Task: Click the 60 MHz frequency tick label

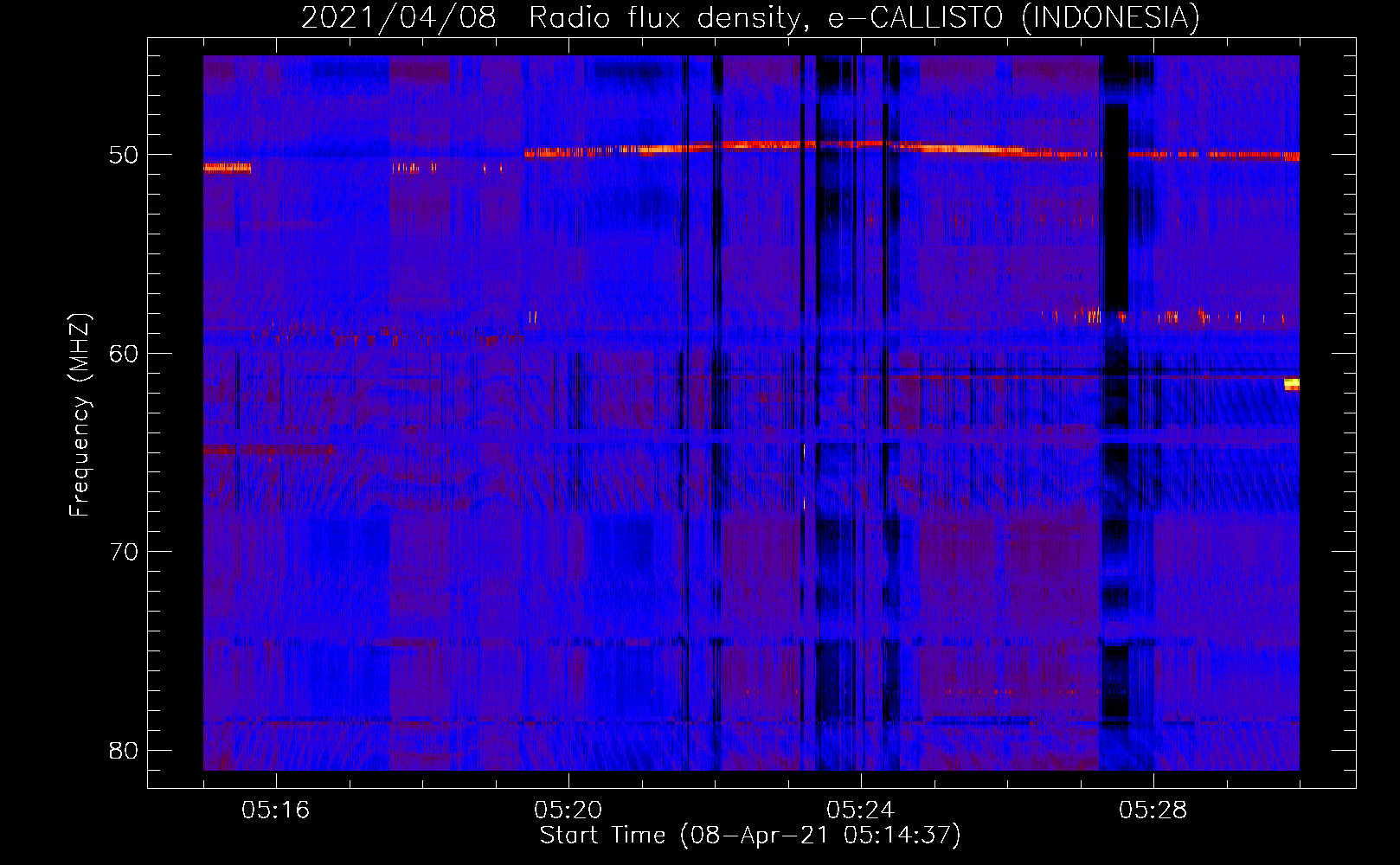Action: (124, 354)
